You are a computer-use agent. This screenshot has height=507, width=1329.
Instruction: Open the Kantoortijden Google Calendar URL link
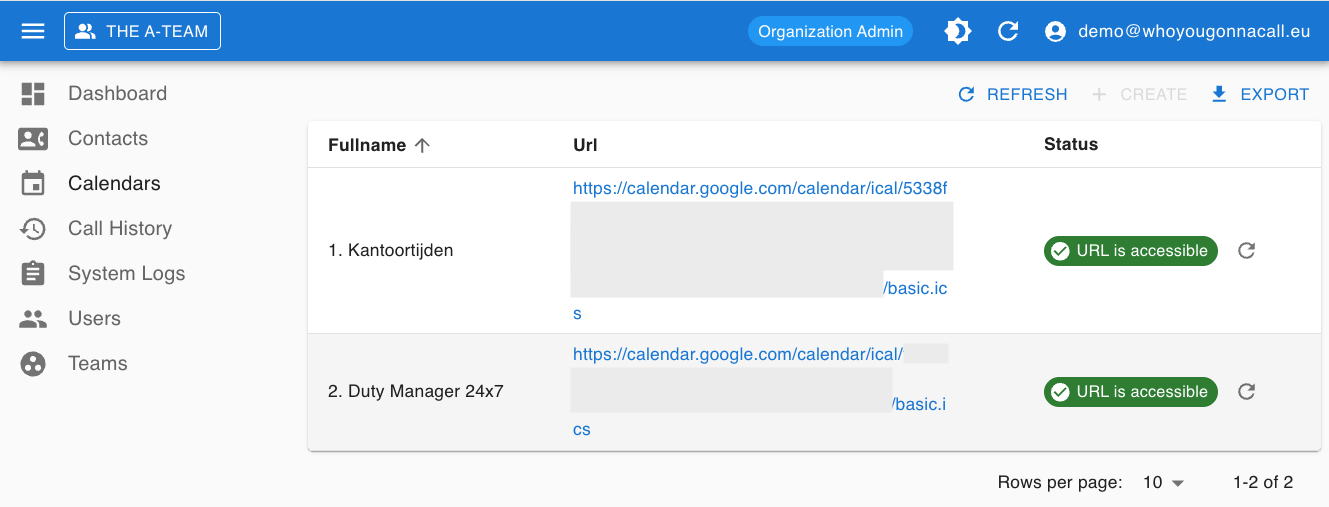tap(759, 189)
